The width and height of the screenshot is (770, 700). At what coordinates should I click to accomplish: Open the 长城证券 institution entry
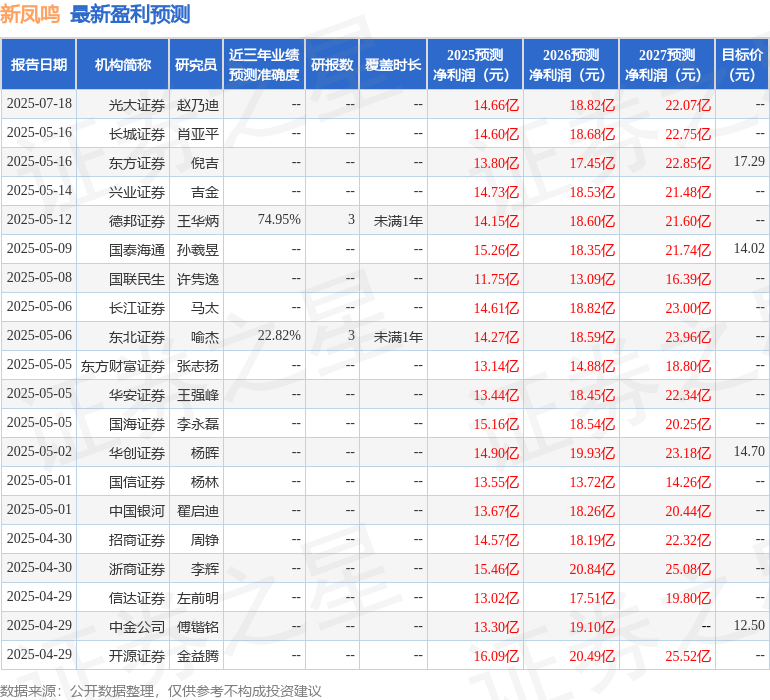tap(137, 134)
